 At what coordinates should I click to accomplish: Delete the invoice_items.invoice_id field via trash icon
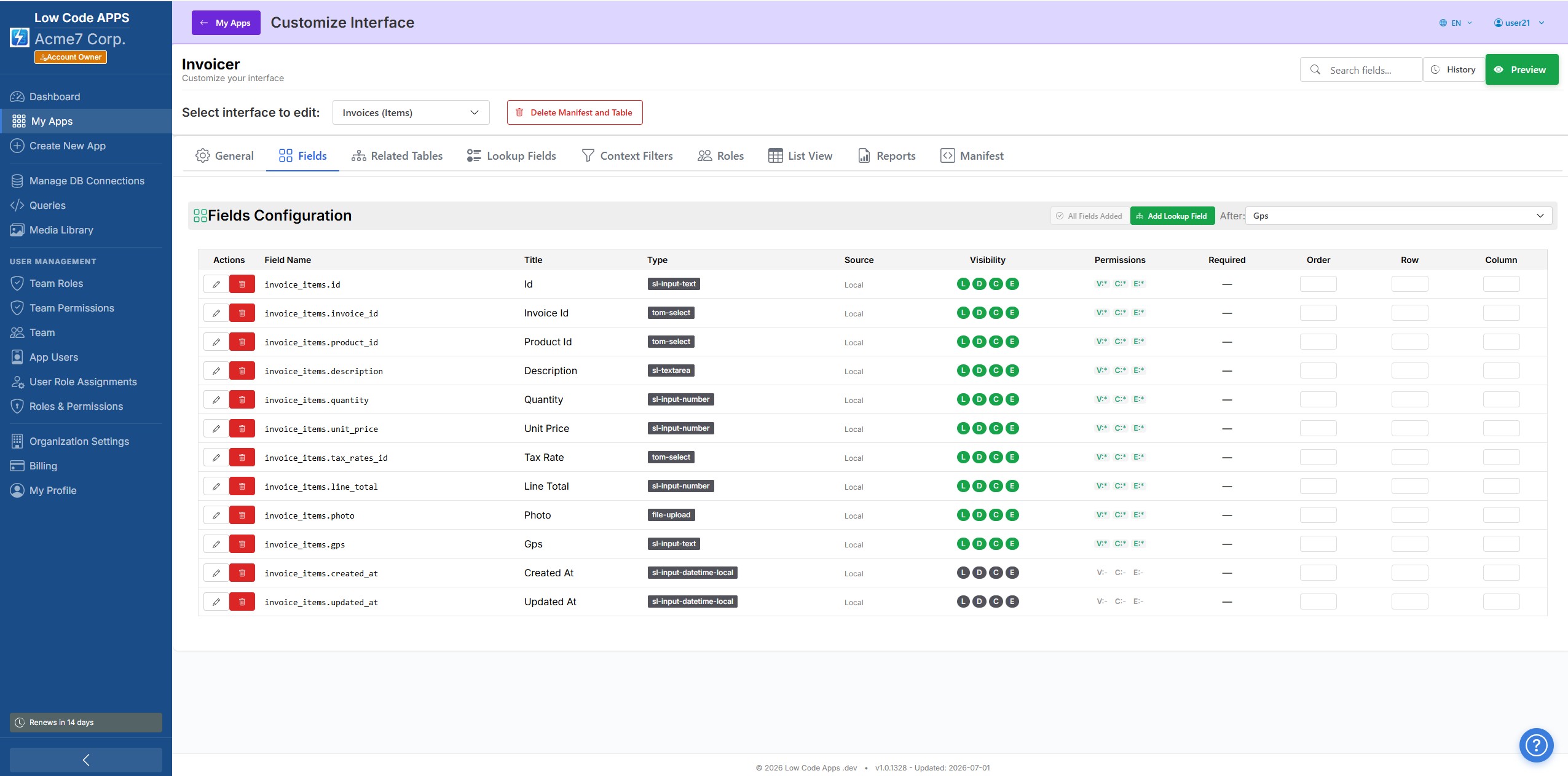pos(242,313)
